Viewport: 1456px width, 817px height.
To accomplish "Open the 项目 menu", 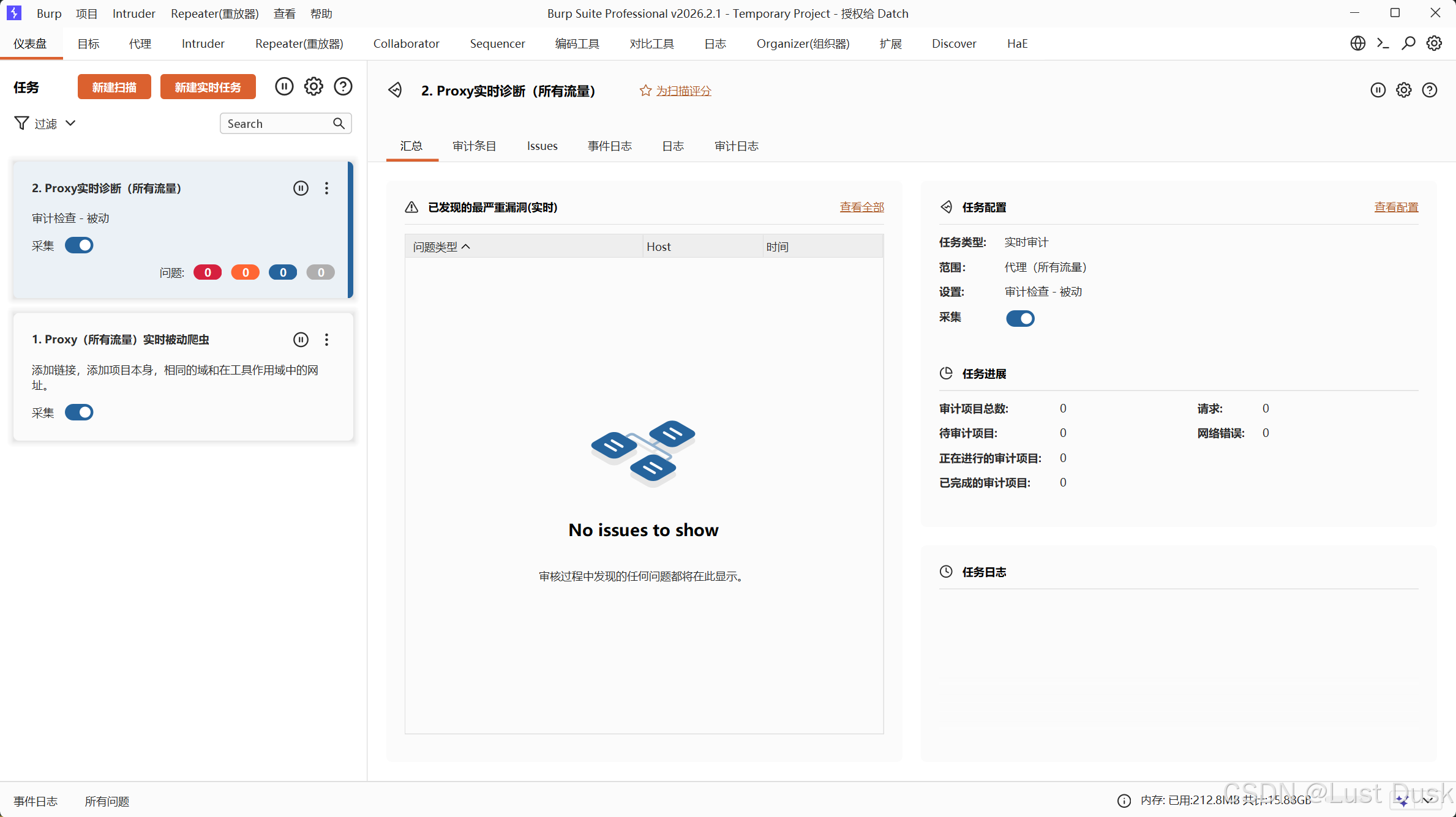I will click(x=87, y=13).
